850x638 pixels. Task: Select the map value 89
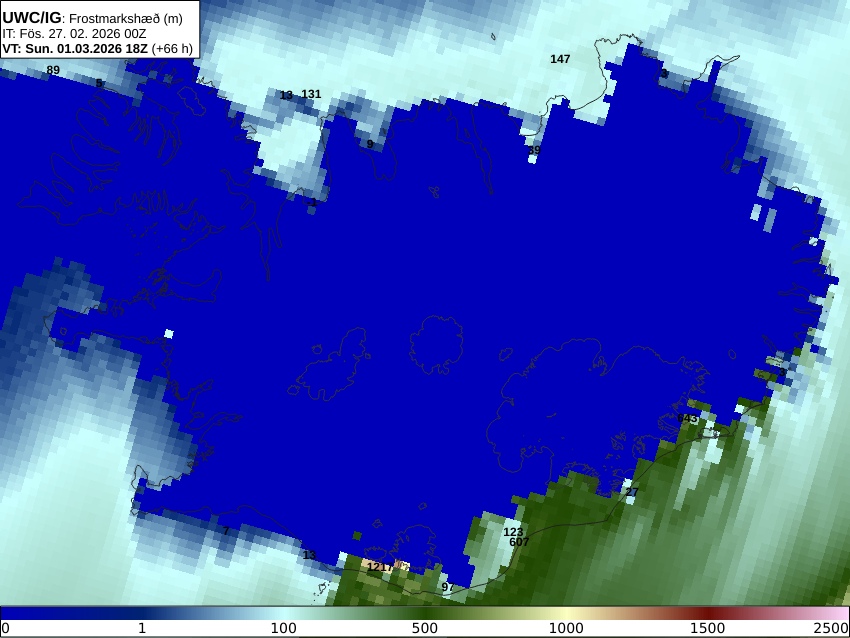(53, 70)
